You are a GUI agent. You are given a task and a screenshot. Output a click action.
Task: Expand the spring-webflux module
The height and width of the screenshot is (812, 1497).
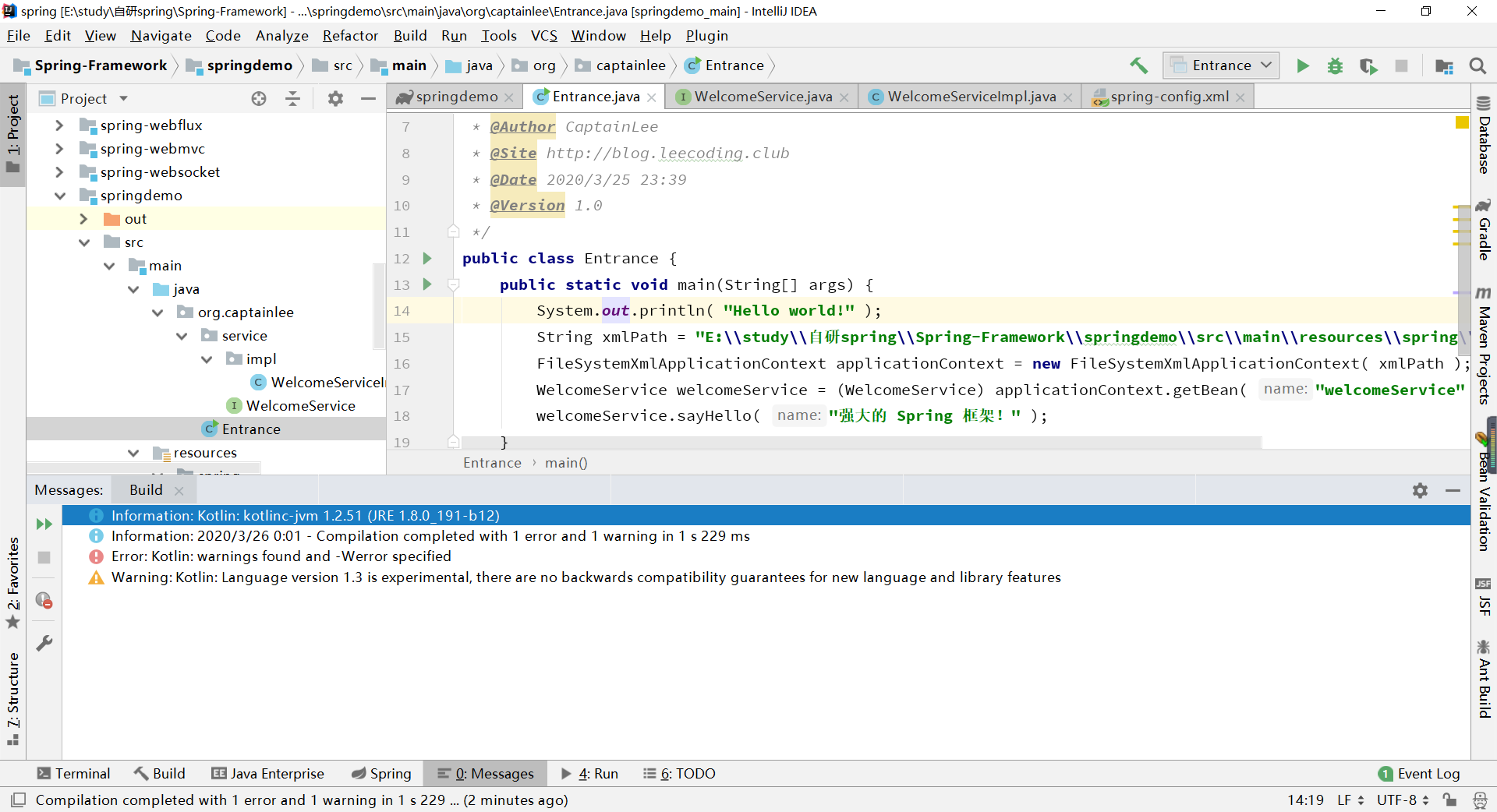coord(59,125)
